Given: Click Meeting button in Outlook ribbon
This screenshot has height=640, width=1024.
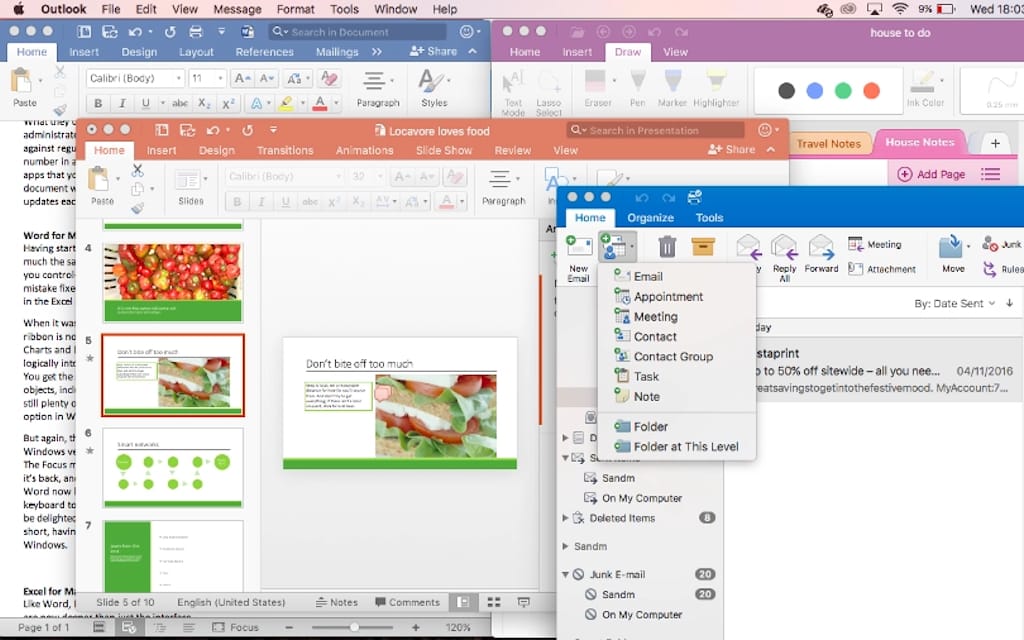Looking at the screenshot, I should click(x=874, y=244).
